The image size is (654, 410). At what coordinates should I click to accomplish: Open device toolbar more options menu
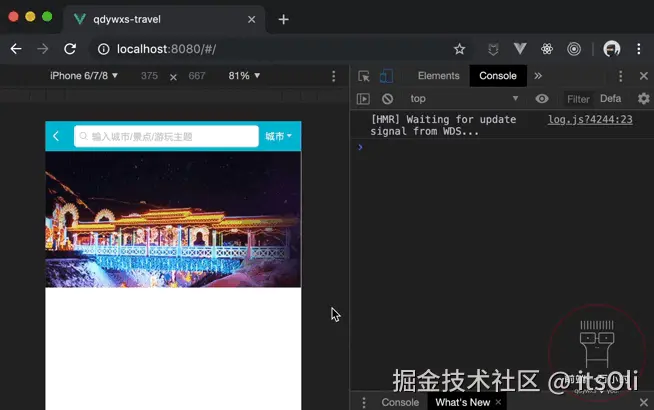point(333,76)
